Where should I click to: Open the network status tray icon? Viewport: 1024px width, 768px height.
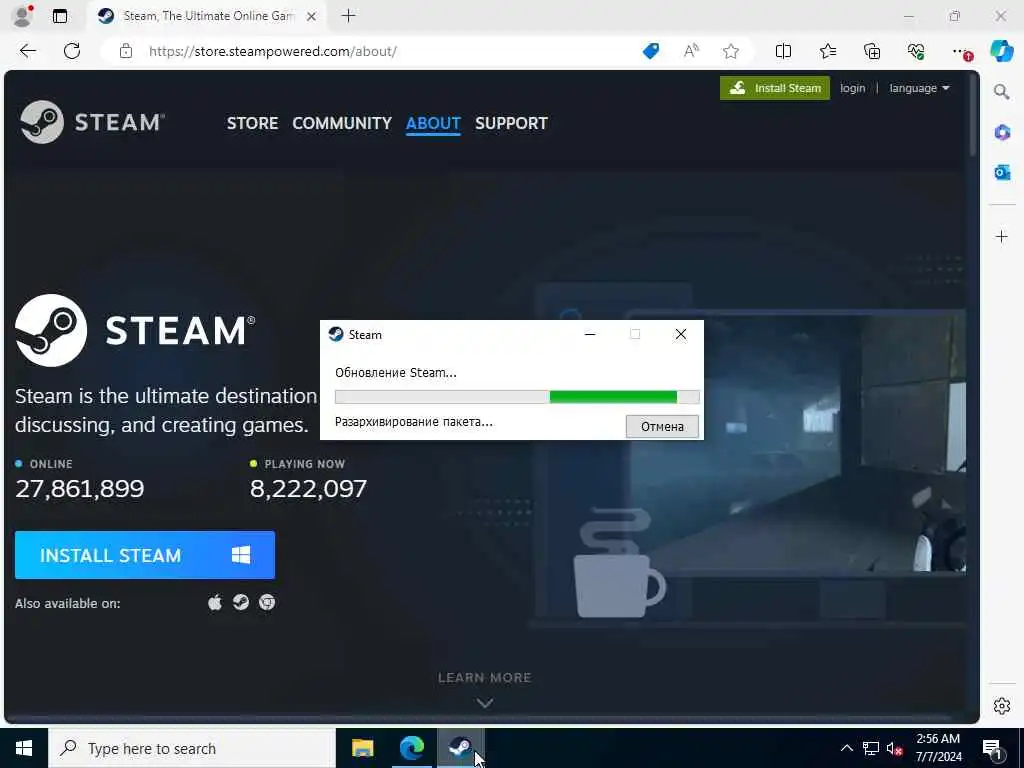click(871, 748)
